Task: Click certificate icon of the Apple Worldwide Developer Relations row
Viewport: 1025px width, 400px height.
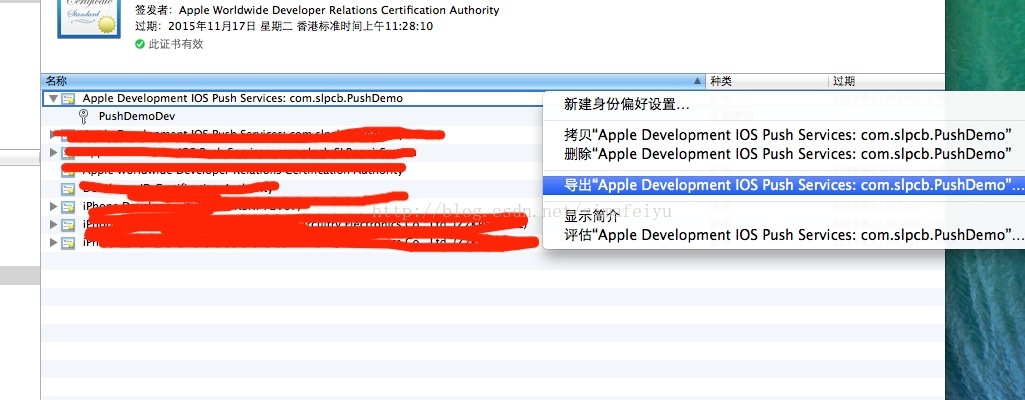Action: click(x=68, y=171)
